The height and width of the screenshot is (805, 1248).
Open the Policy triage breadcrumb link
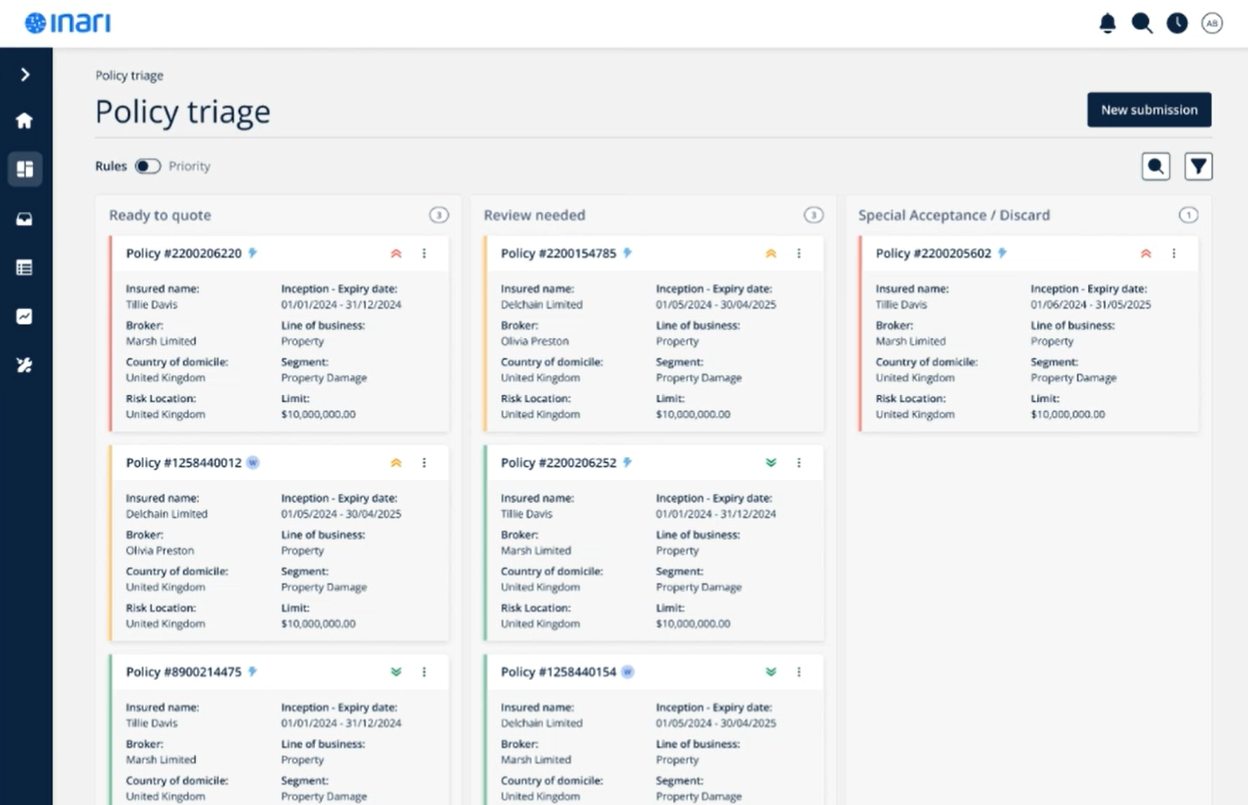click(x=129, y=75)
